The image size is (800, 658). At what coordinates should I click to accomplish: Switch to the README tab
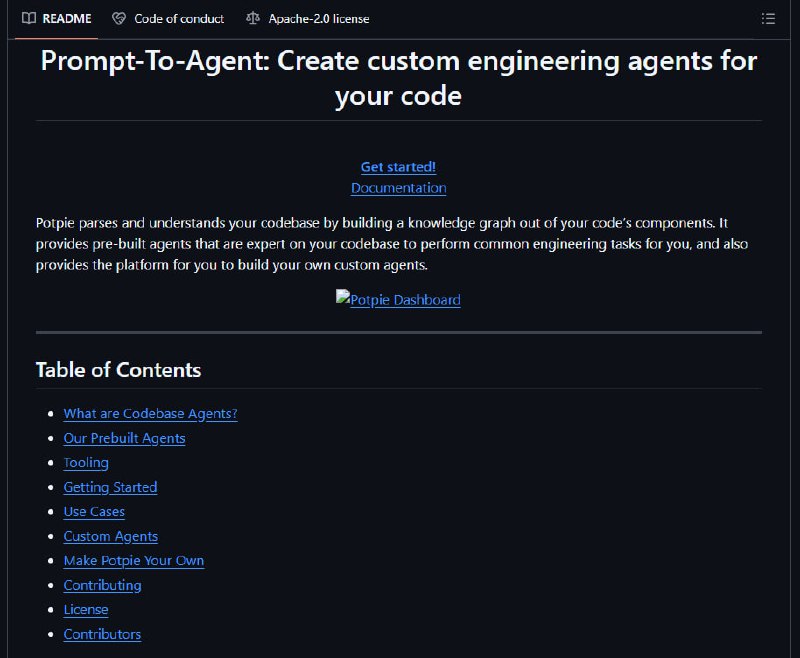pos(57,19)
